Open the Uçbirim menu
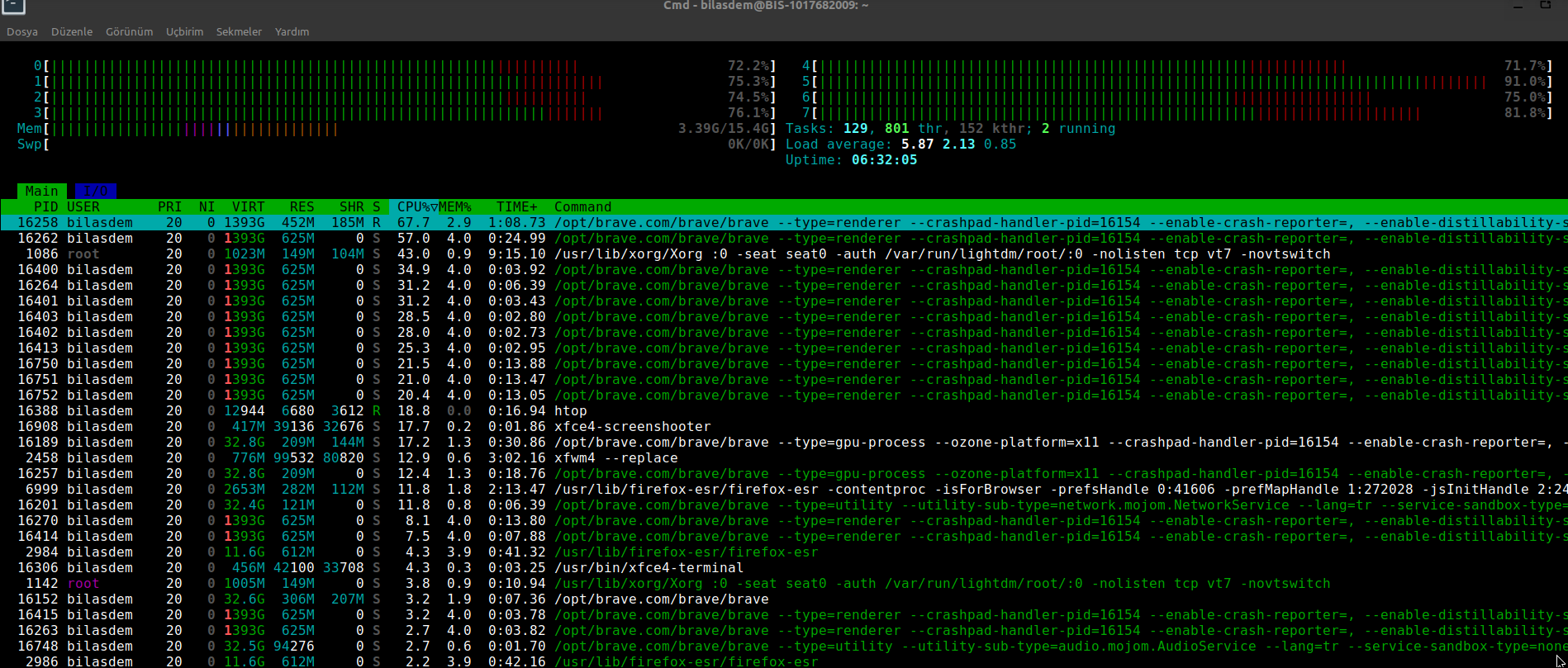 184,31
